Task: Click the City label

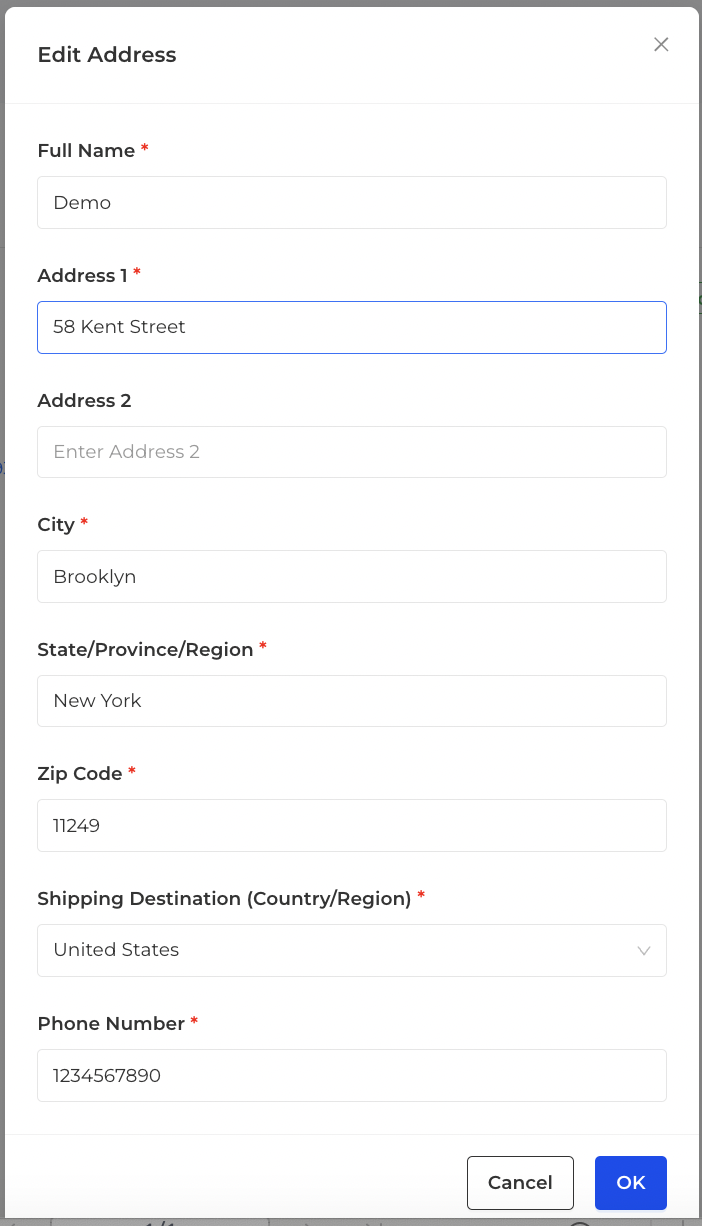Action: click(x=56, y=525)
